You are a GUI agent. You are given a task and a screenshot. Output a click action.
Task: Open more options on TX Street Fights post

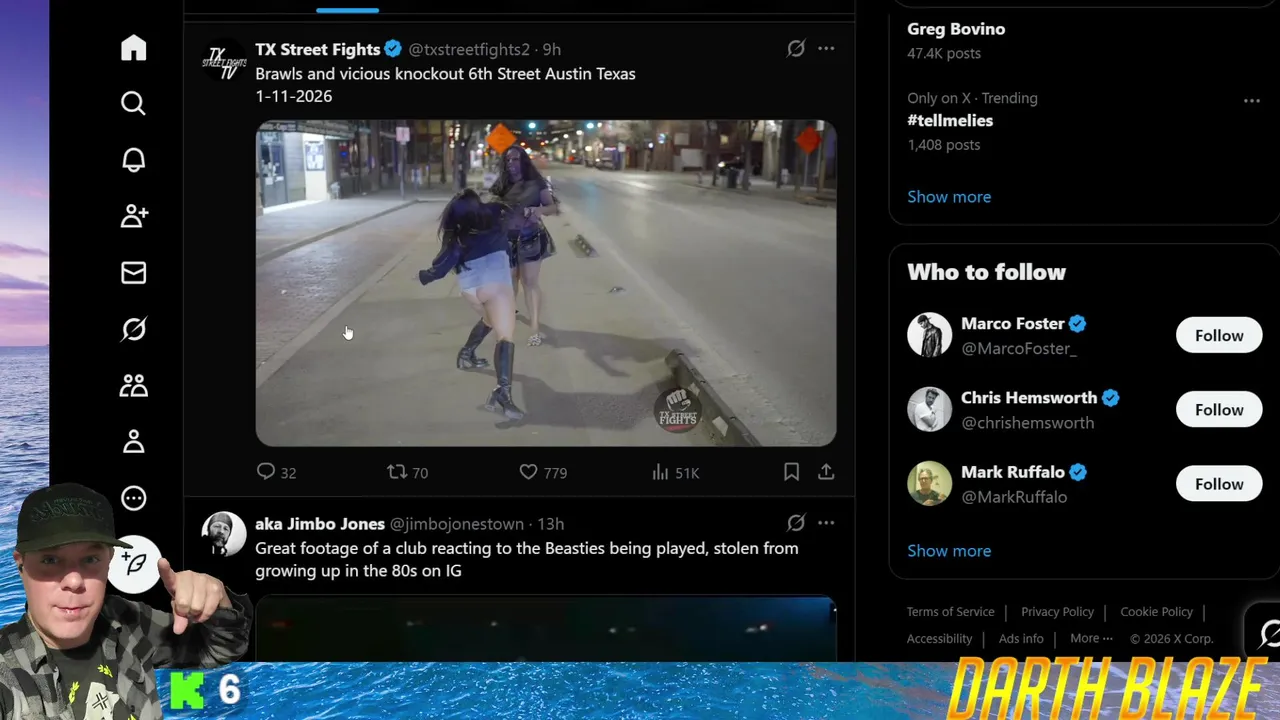tap(826, 48)
